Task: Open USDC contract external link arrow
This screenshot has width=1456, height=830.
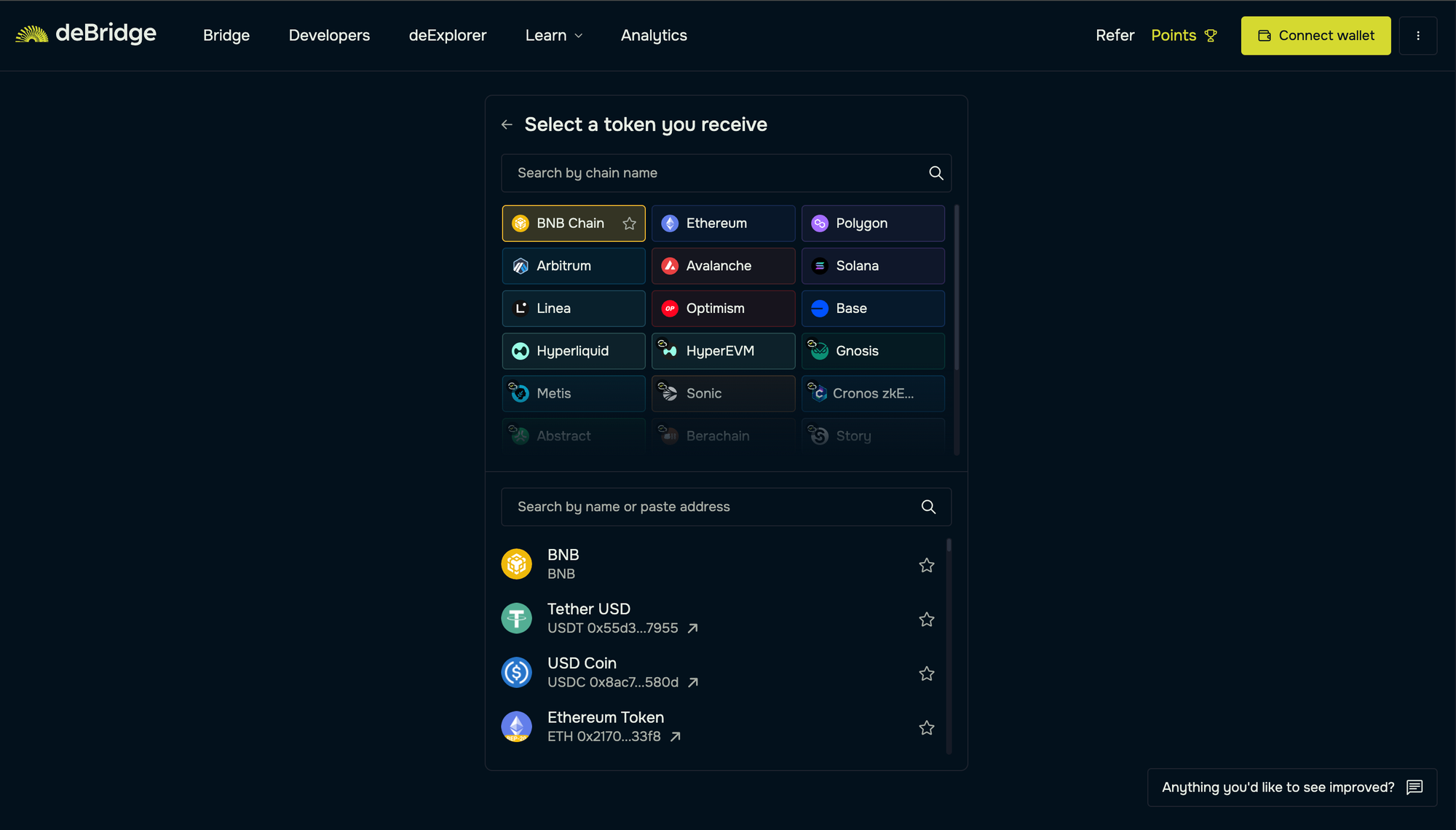Action: [693, 682]
